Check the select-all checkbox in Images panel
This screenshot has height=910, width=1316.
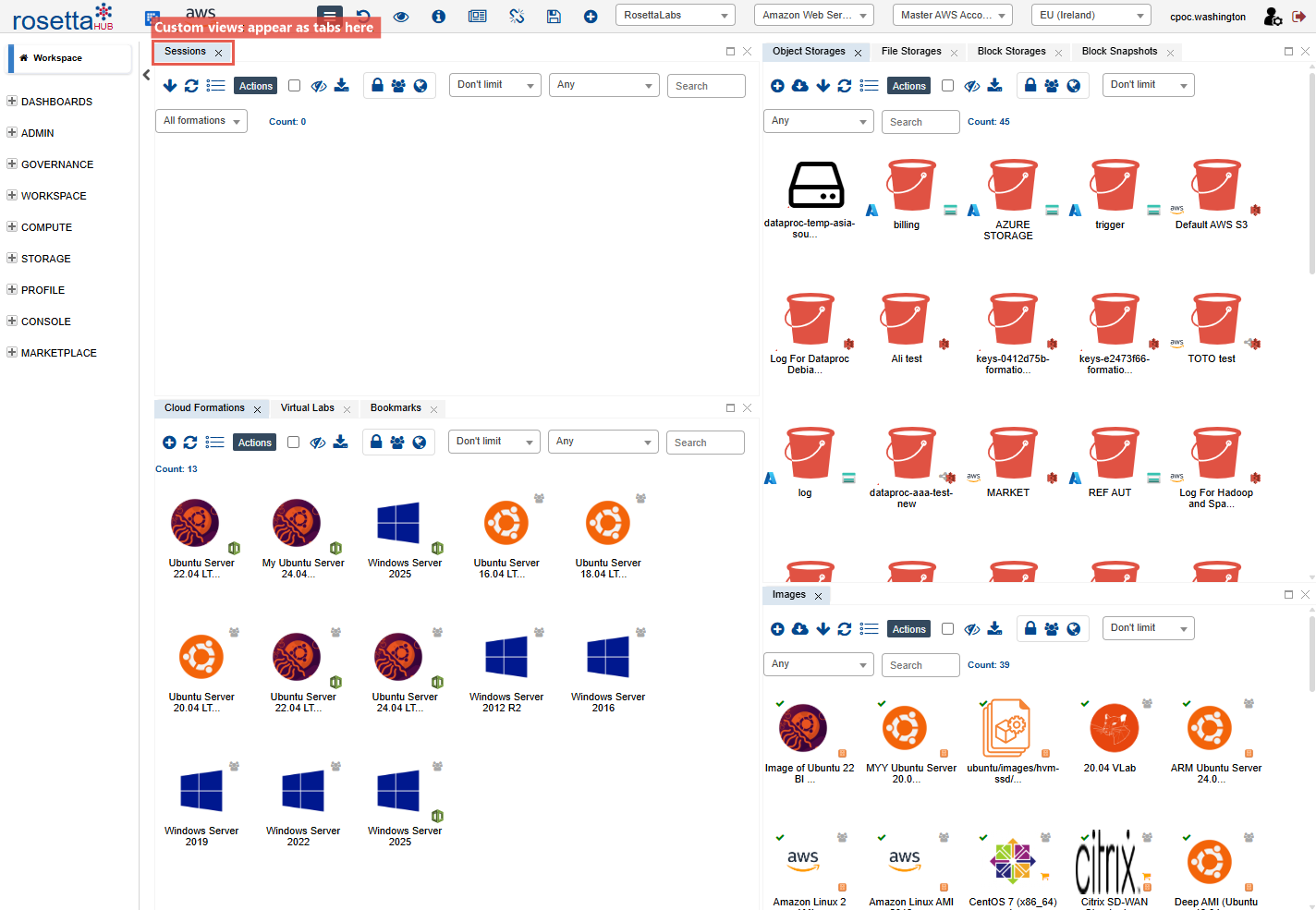point(947,629)
